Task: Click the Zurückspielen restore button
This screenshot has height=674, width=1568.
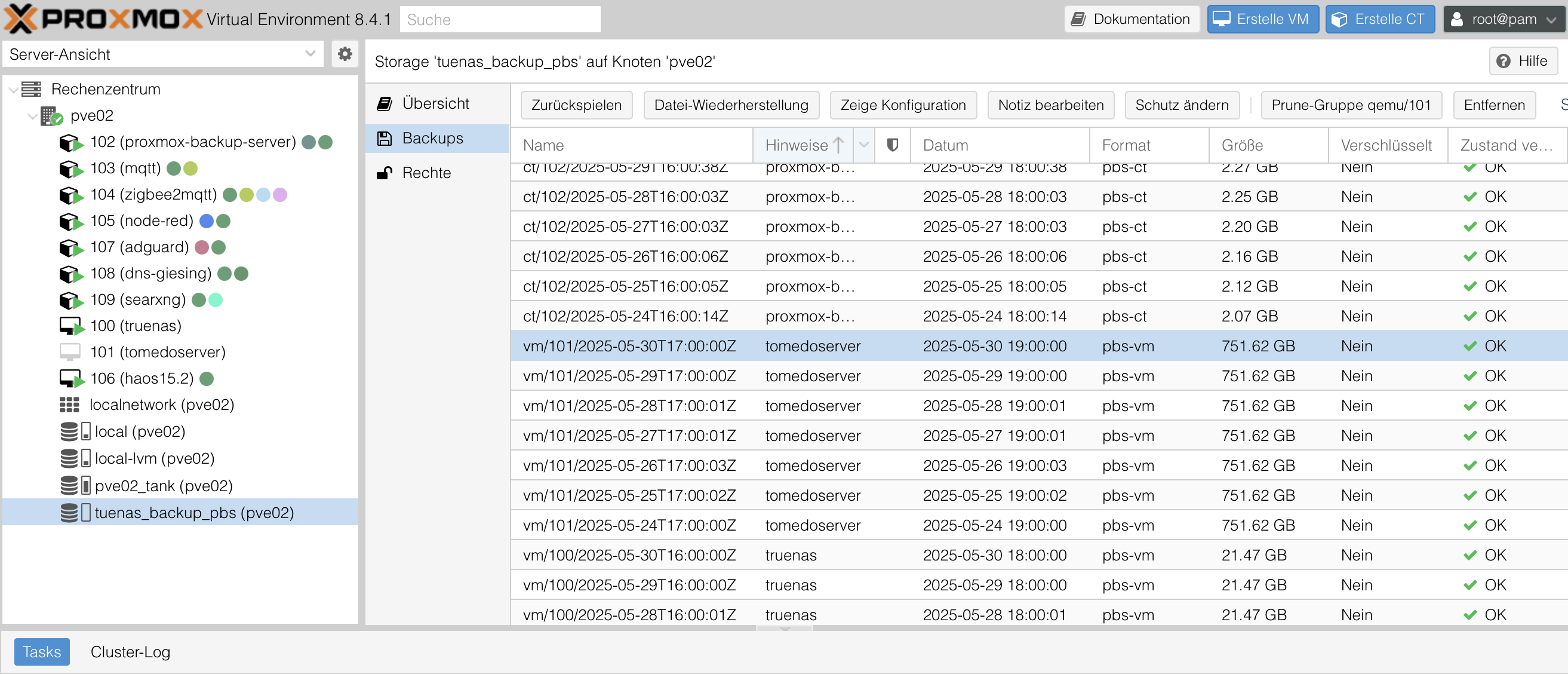Action: coord(576,105)
